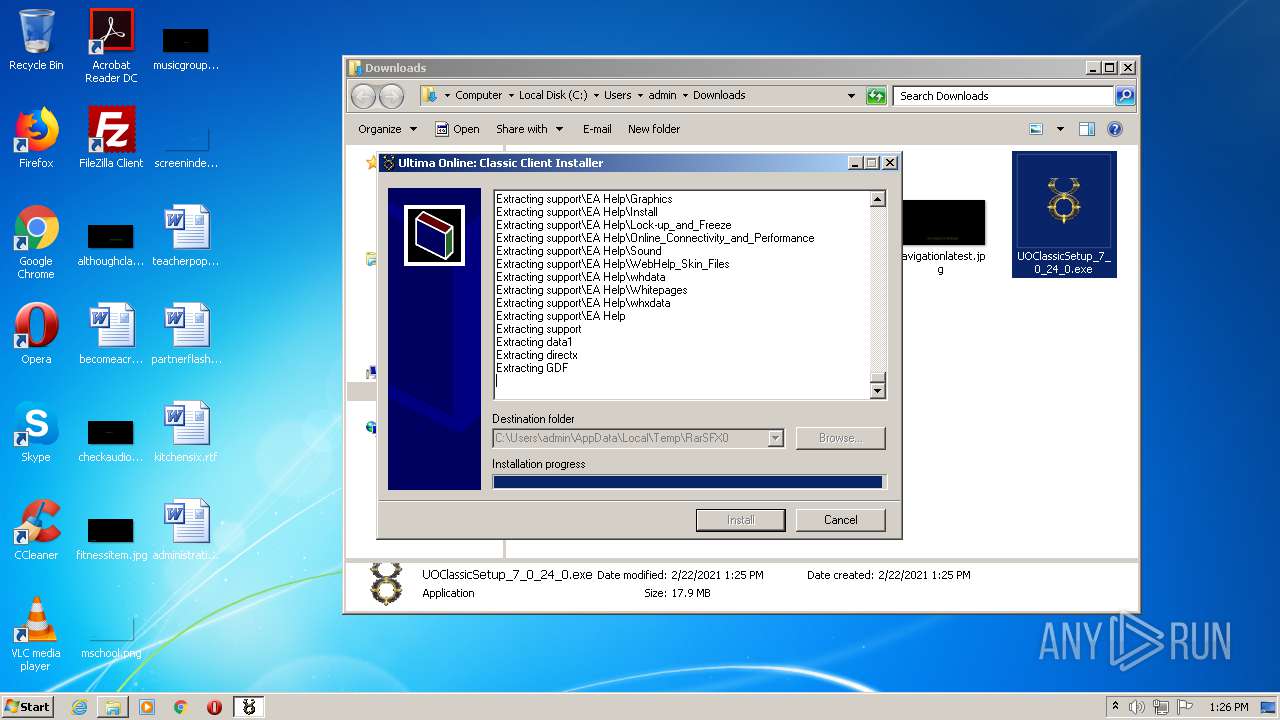Launch CCleaner desktop shortcut
Image resolution: width=1280 pixels, height=720 pixels.
36,530
